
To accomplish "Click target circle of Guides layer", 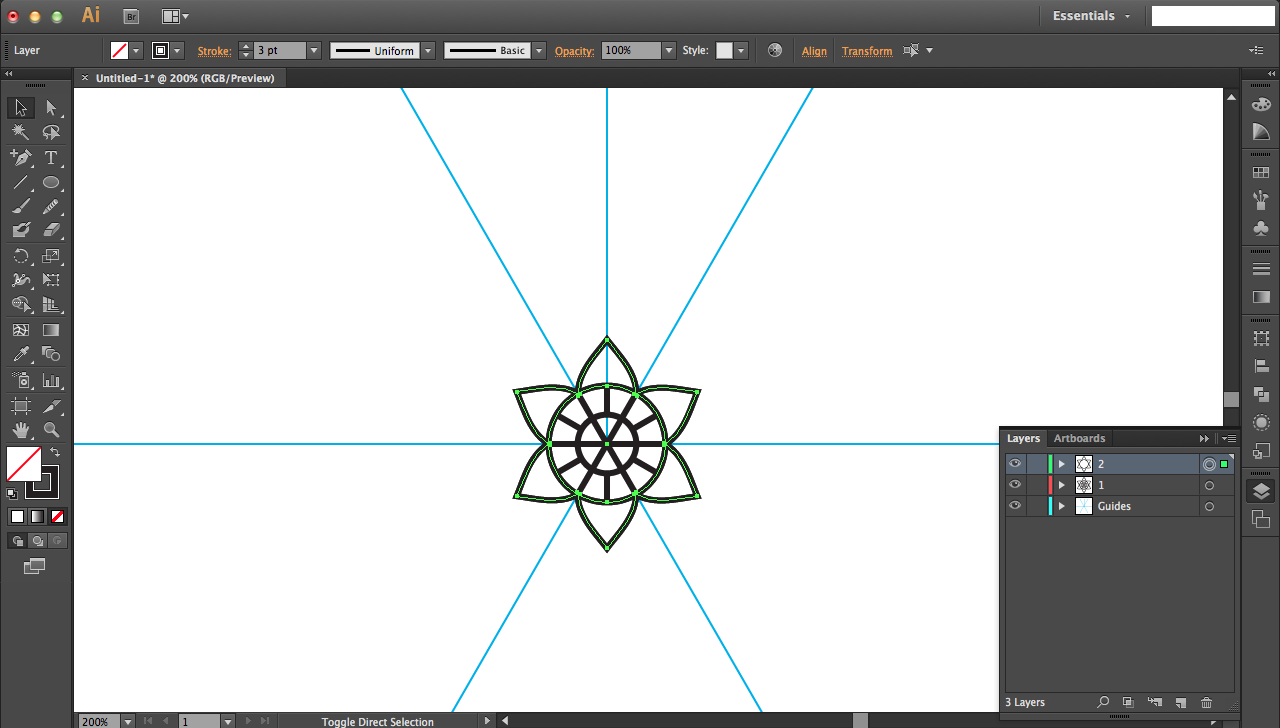I will tap(1209, 507).
